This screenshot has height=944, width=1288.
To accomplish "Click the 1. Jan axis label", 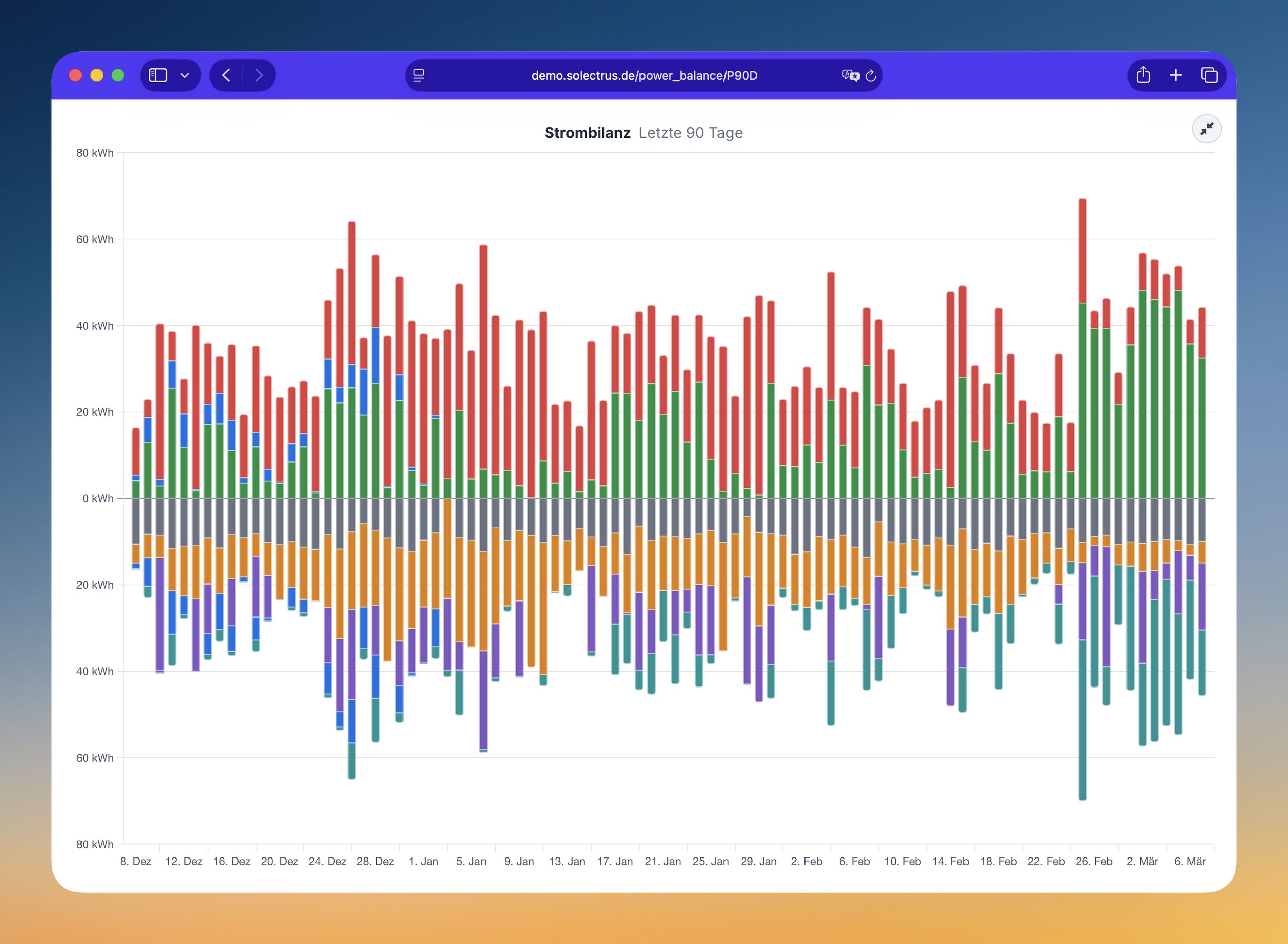I will point(423,861).
